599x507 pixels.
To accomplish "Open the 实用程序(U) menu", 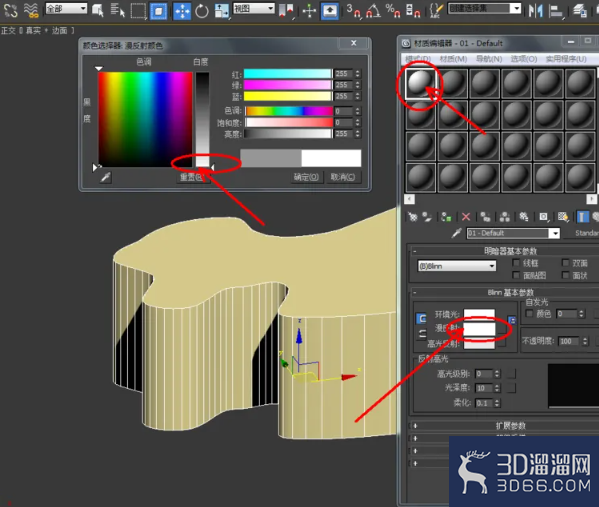I will click(x=566, y=59).
